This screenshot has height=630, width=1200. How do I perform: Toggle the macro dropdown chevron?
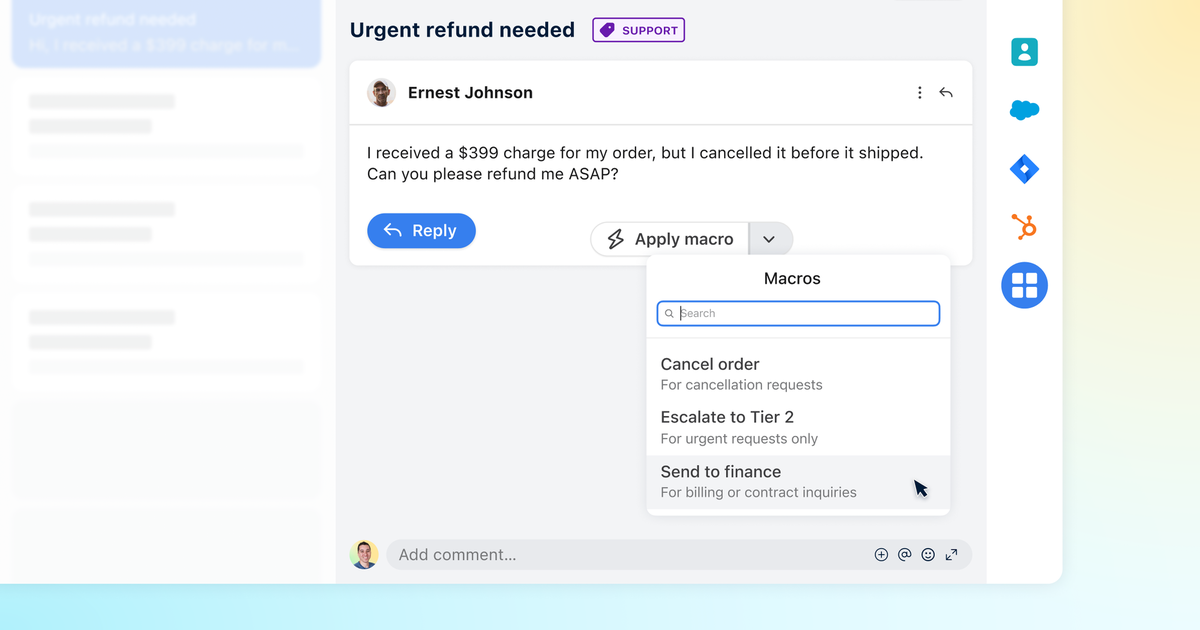tap(769, 239)
